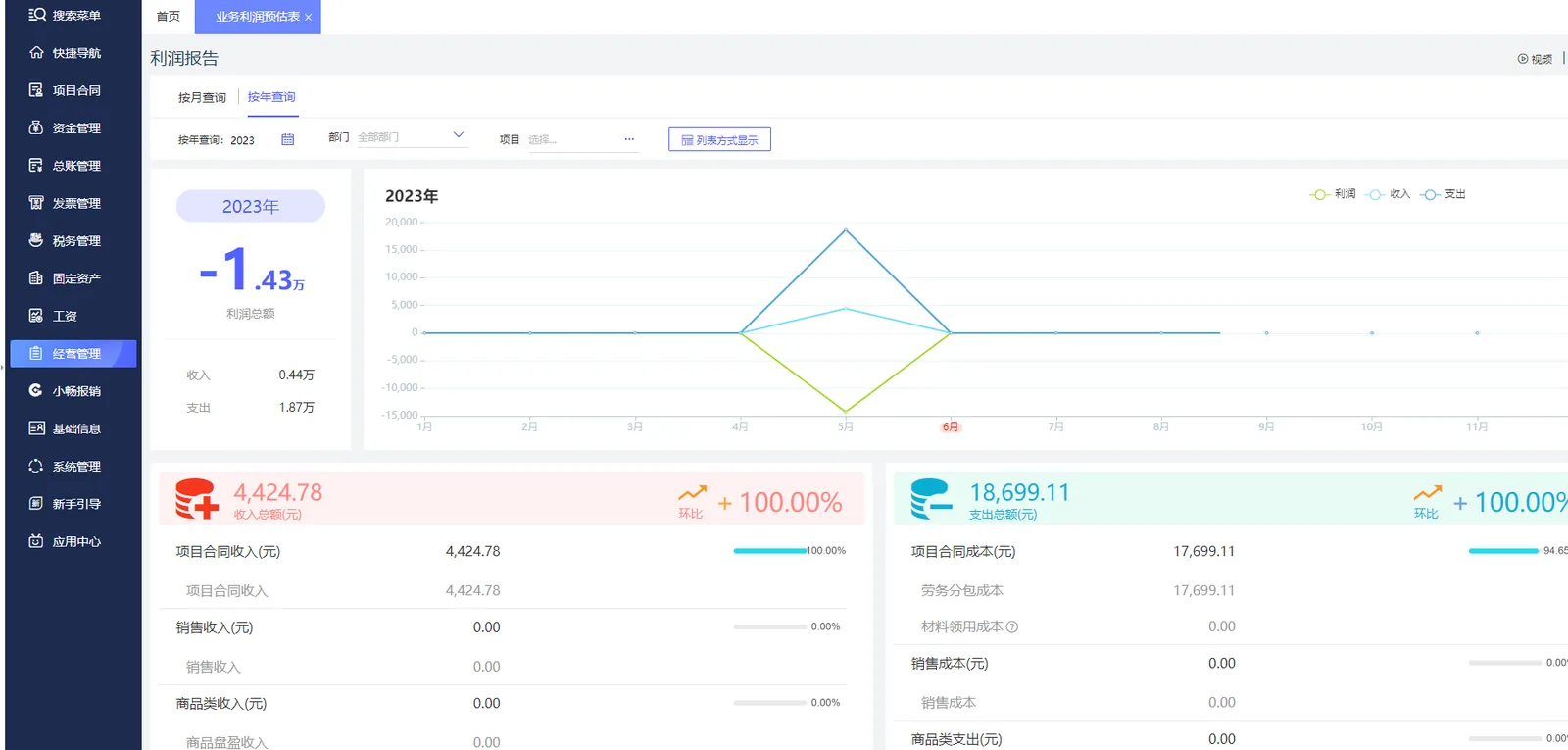Click the red income database icon
1568x750 pixels.
[196, 499]
